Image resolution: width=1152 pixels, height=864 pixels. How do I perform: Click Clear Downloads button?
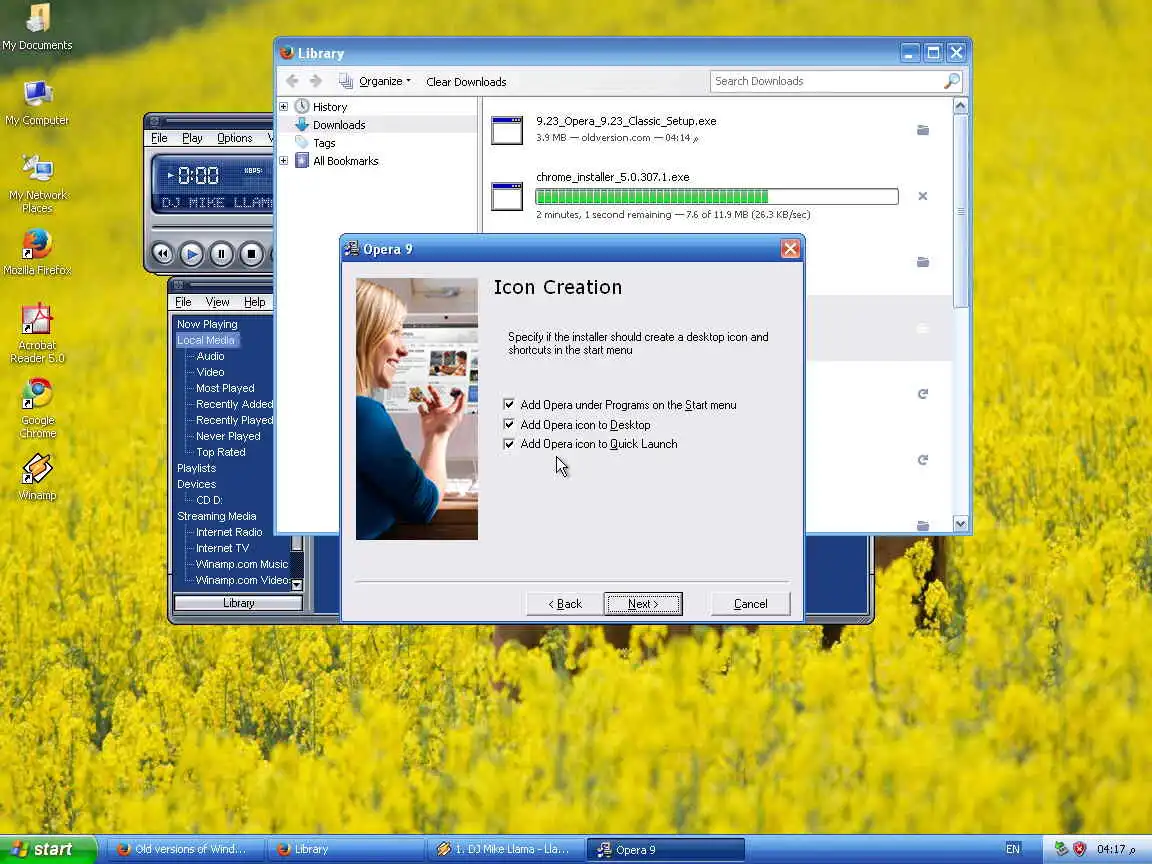pos(466,82)
